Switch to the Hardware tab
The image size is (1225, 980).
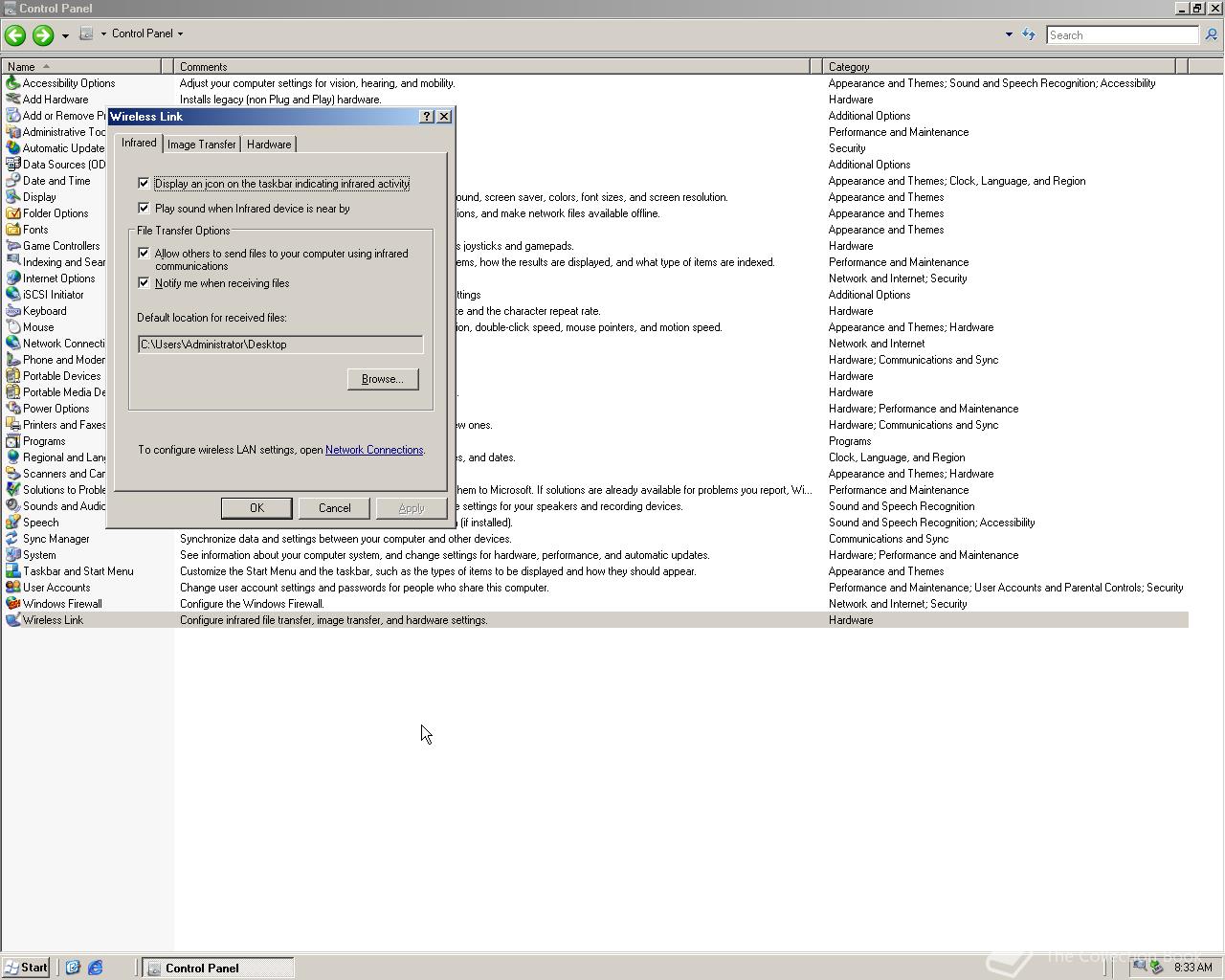269,145
